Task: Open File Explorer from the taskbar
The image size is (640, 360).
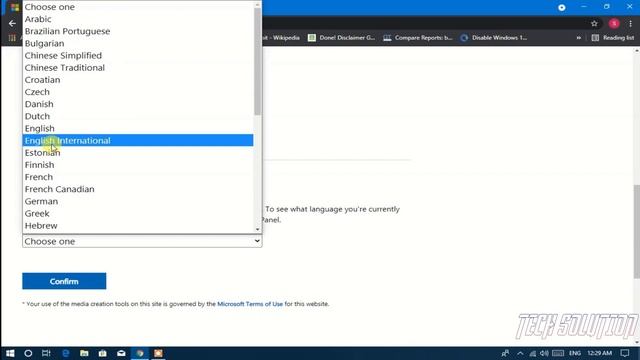Action: tap(84, 353)
